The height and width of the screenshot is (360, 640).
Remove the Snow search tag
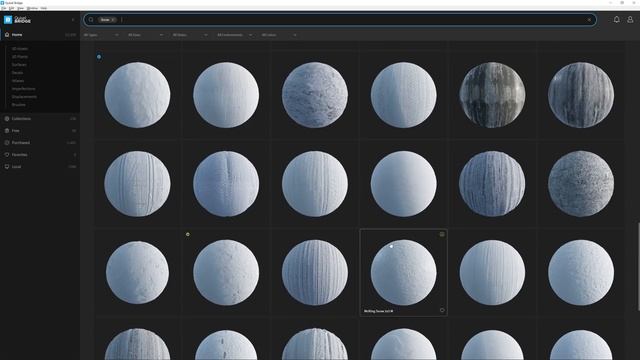(x=113, y=20)
